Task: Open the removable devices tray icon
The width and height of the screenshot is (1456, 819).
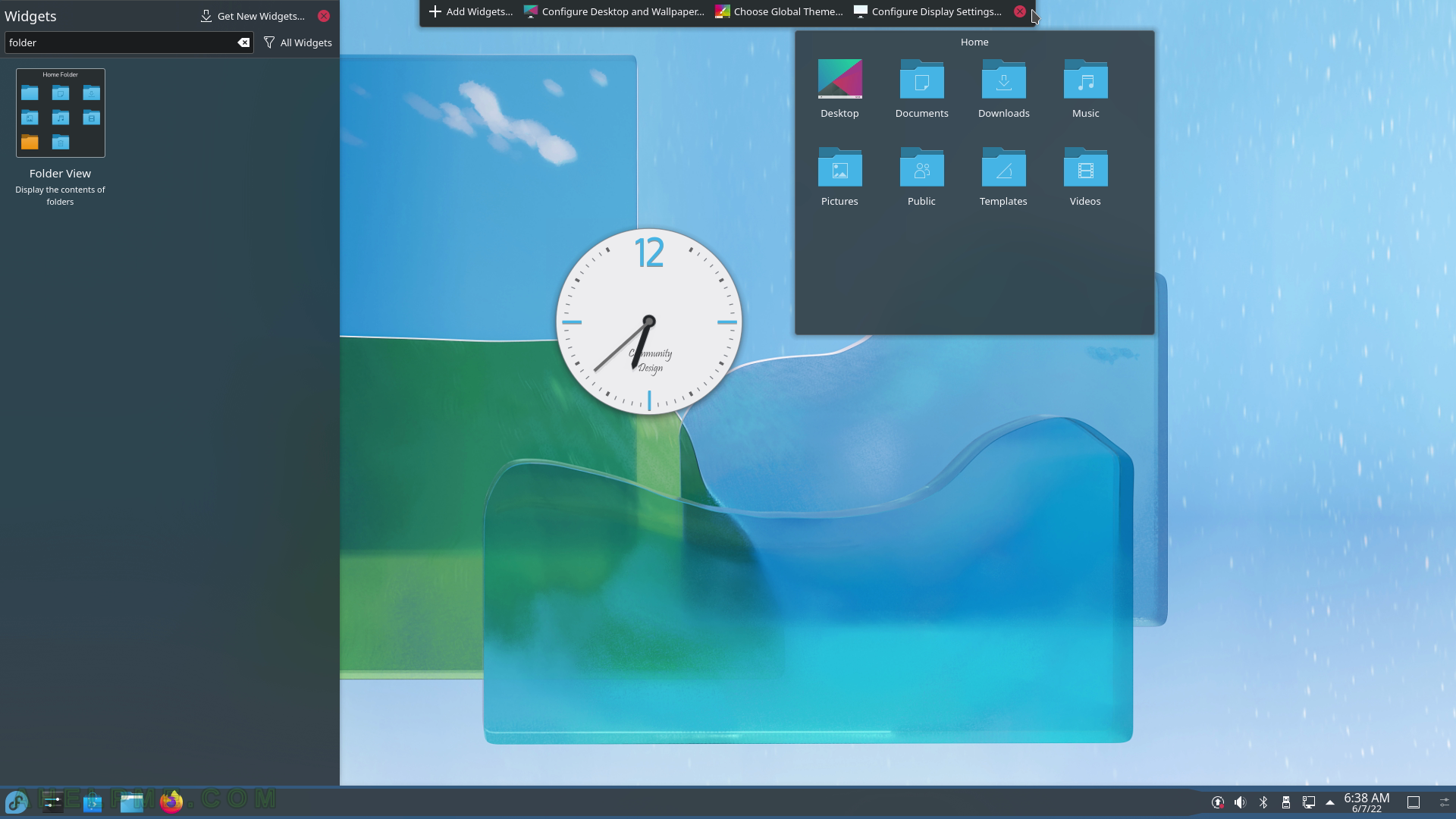Action: point(1286,802)
